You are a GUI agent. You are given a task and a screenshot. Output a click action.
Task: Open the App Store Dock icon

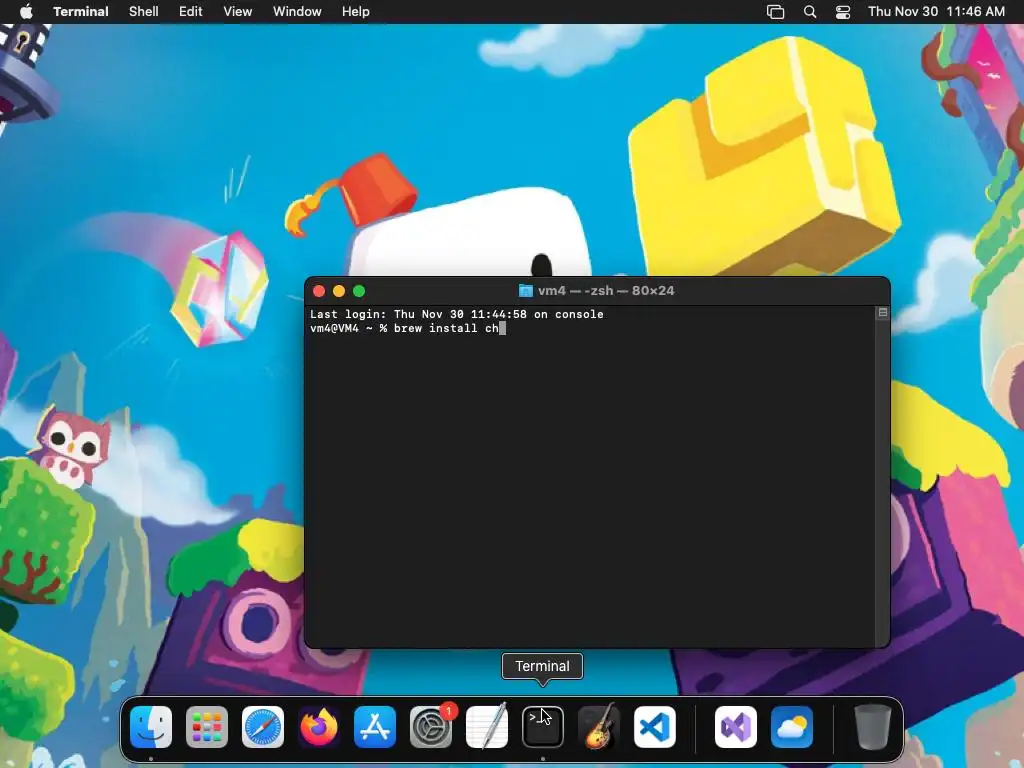[375, 727]
